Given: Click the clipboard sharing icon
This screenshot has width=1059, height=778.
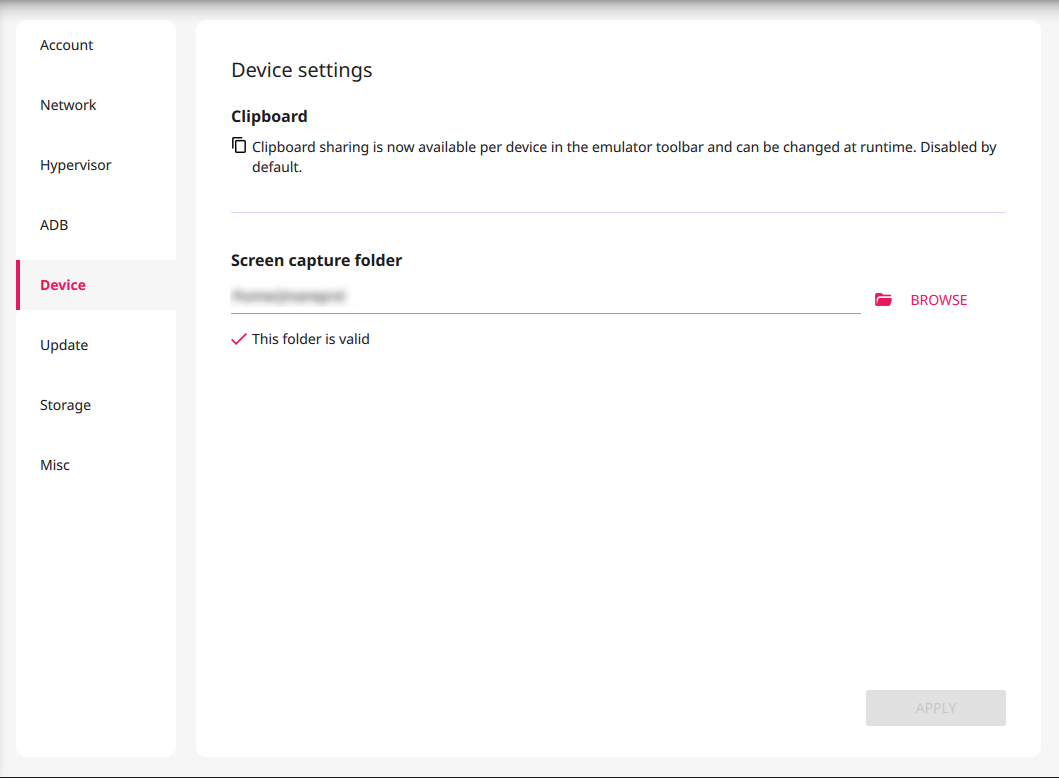Looking at the screenshot, I should click(x=239, y=145).
